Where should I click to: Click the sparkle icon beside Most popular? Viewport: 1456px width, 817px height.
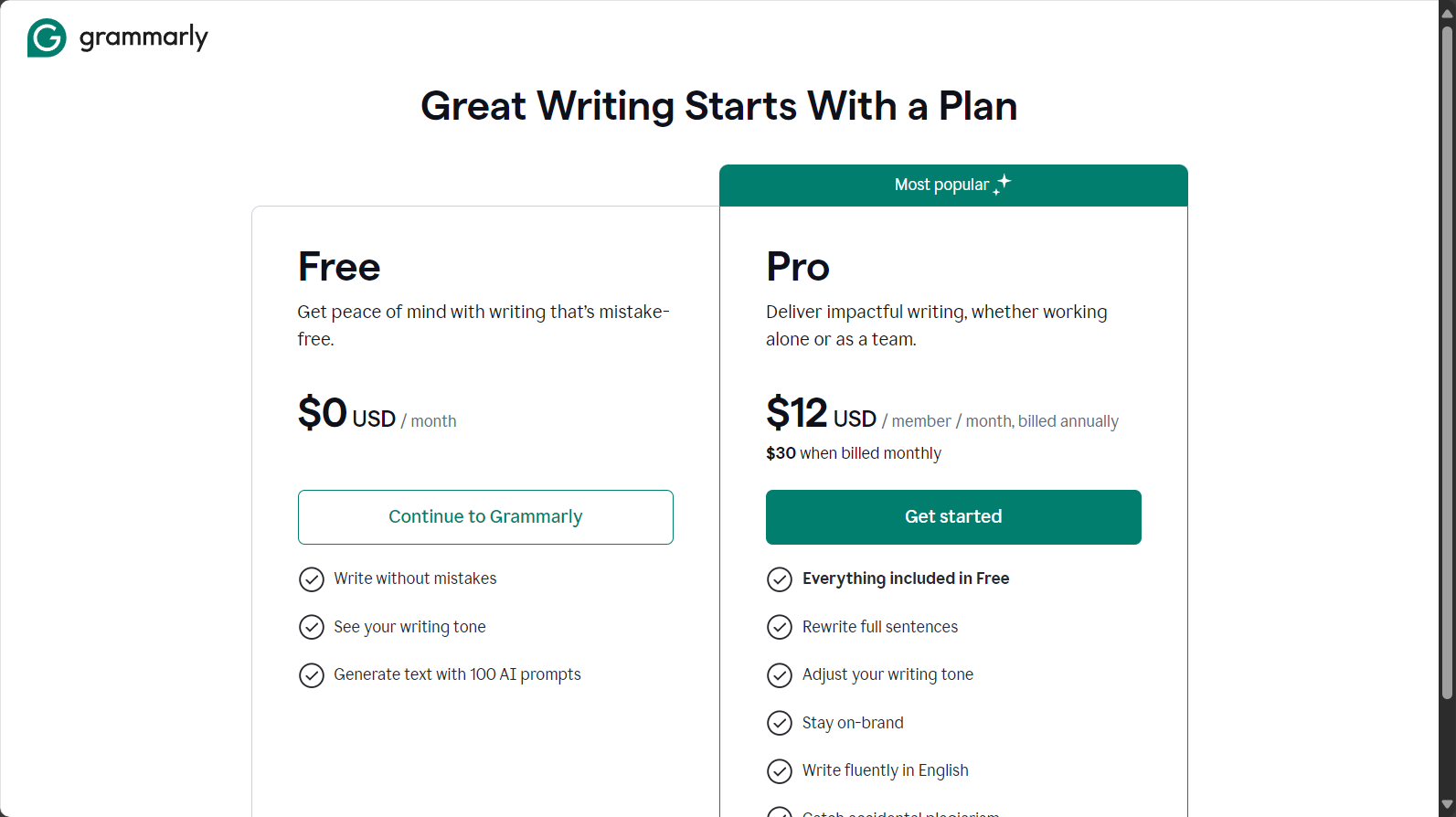point(1003,184)
